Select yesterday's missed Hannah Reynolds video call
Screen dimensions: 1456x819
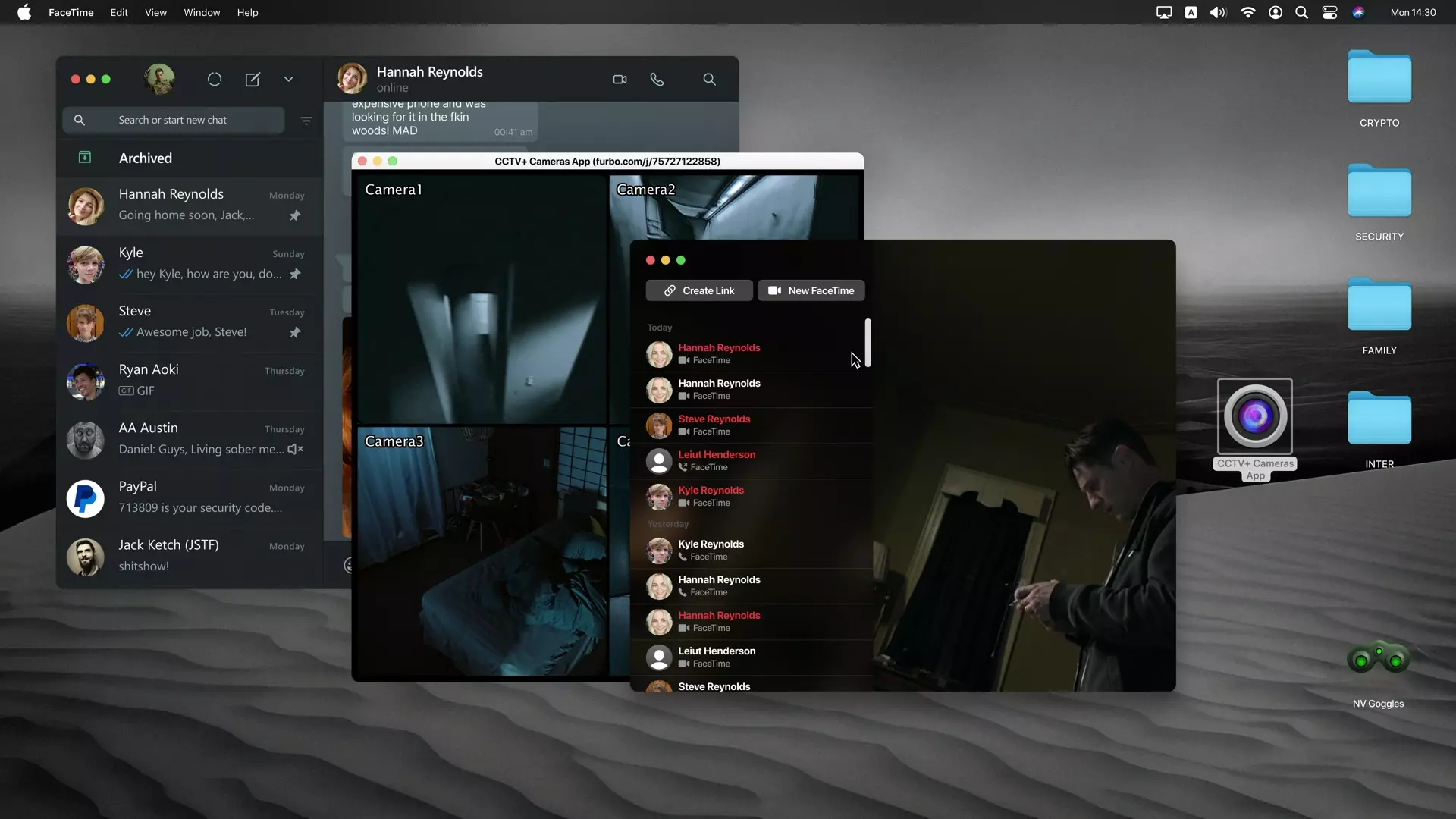tap(751, 621)
